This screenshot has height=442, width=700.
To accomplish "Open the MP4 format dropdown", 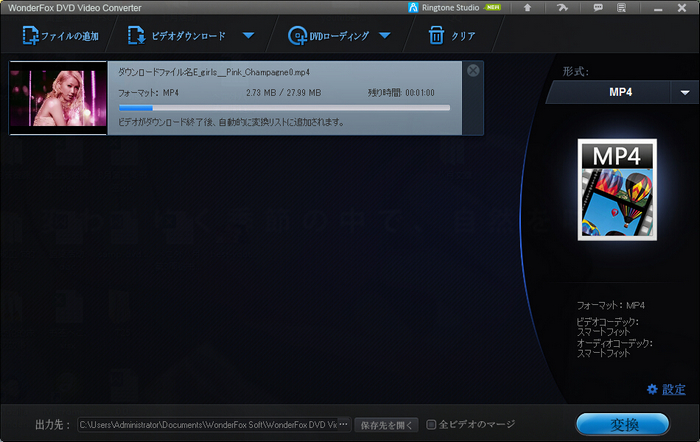I will coord(684,92).
